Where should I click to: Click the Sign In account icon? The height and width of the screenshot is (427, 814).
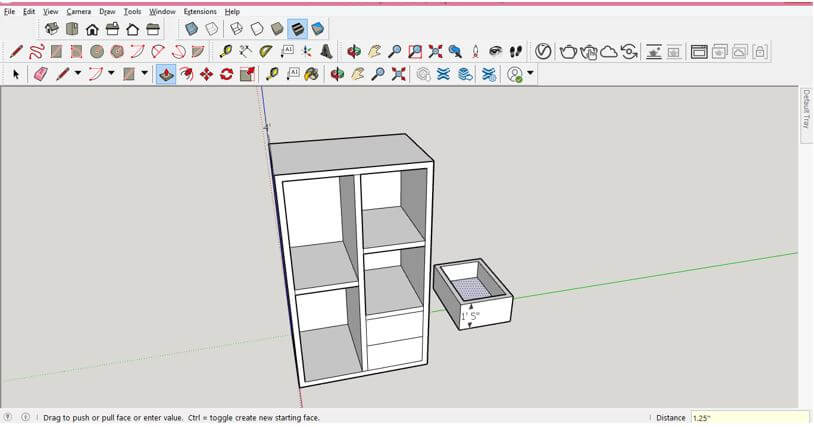click(515, 74)
